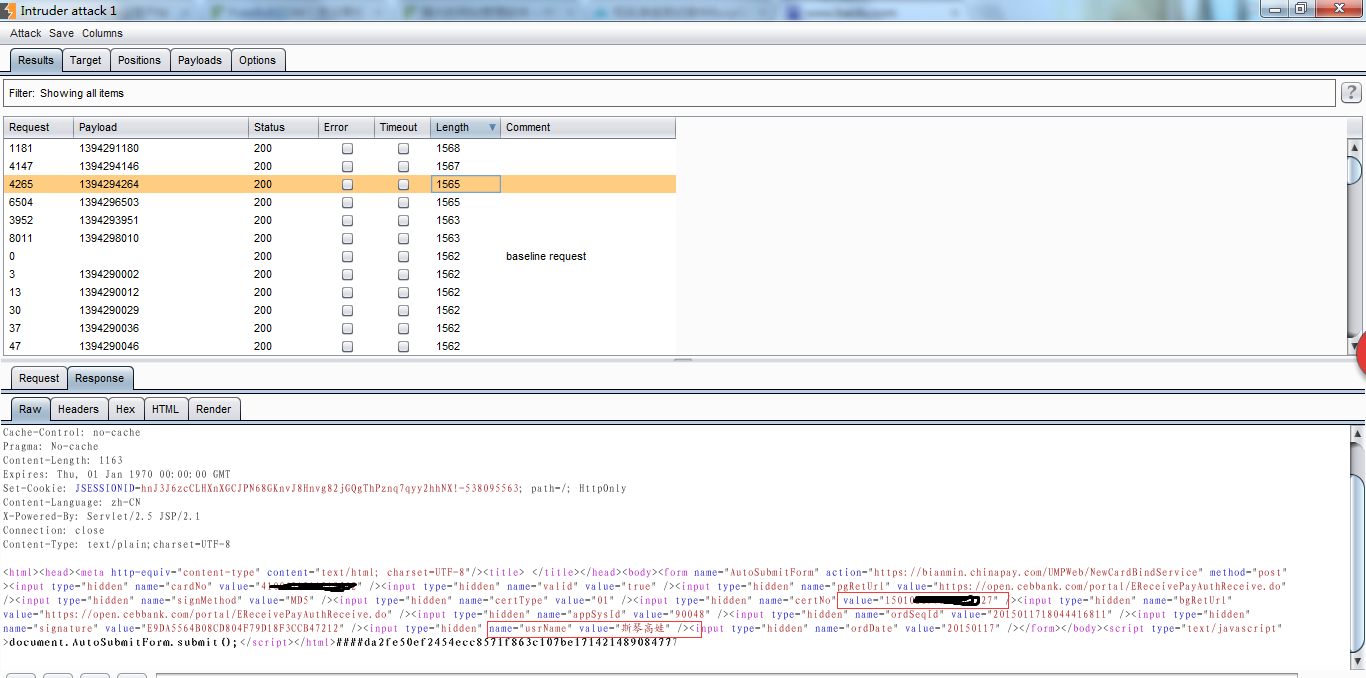
Task: Switch to the Results tab
Action: click(x=36, y=60)
